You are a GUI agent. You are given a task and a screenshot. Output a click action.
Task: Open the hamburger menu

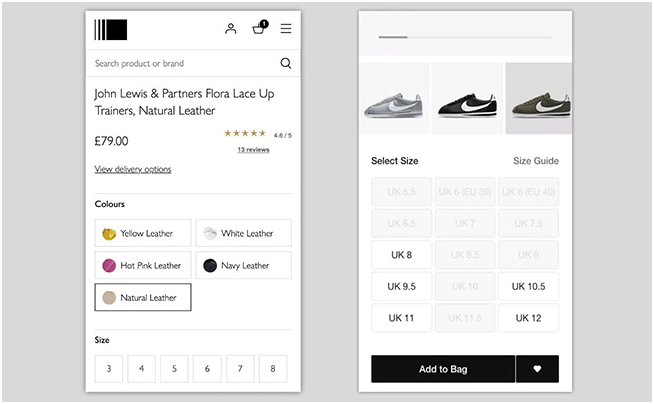tap(286, 29)
